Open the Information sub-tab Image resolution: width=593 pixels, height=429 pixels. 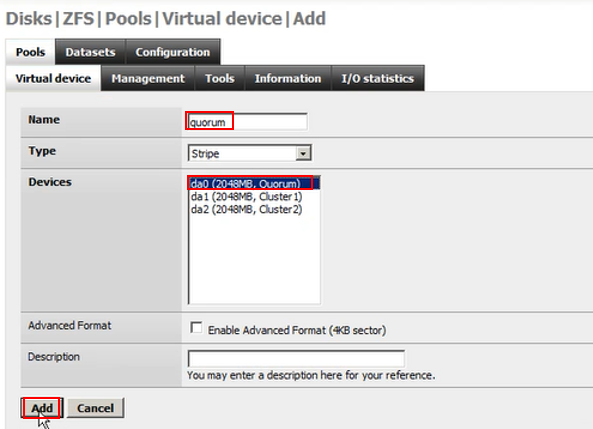(288, 78)
